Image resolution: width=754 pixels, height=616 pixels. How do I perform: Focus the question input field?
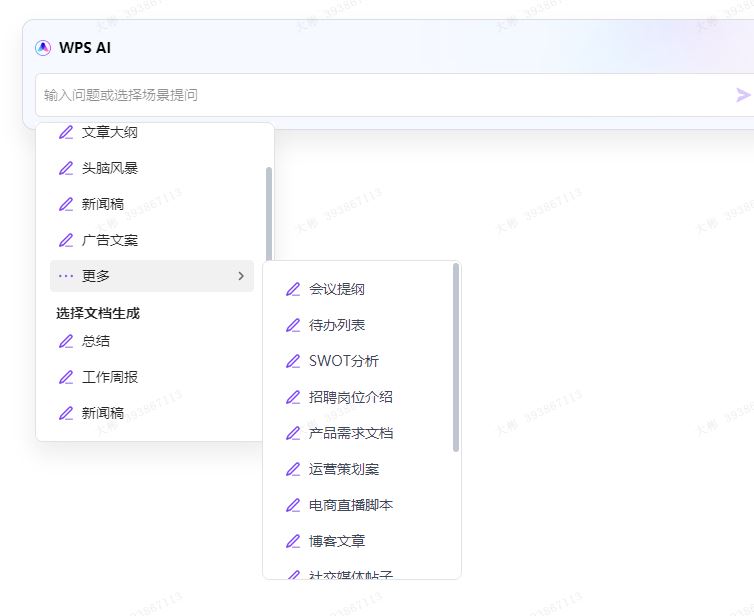[x=394, y=95]
